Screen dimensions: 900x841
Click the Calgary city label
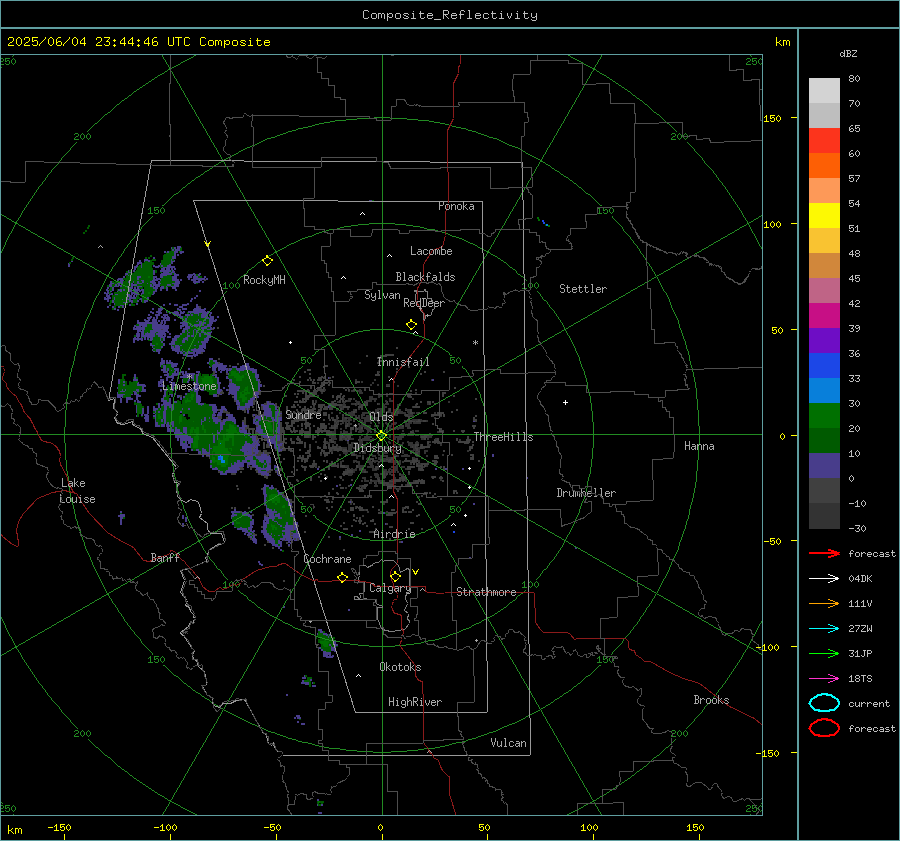pos(390,588)
